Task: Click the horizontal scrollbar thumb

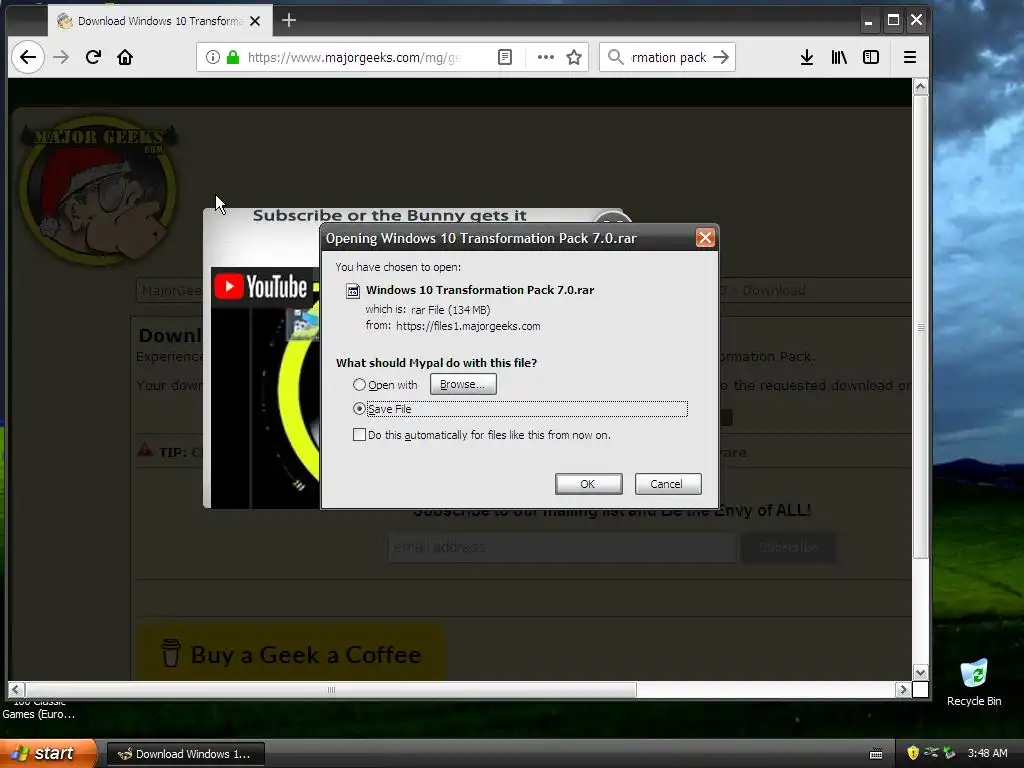Action: click(x=331, y=690)
